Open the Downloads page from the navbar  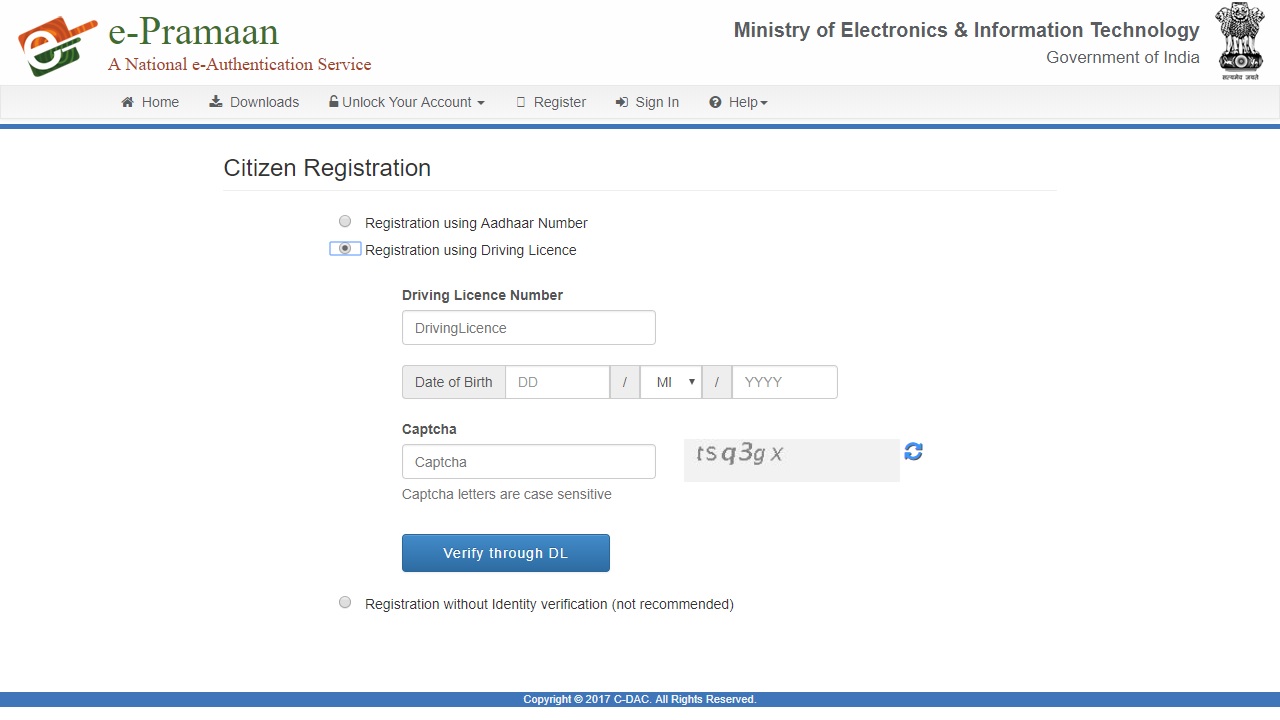[254, 102]
